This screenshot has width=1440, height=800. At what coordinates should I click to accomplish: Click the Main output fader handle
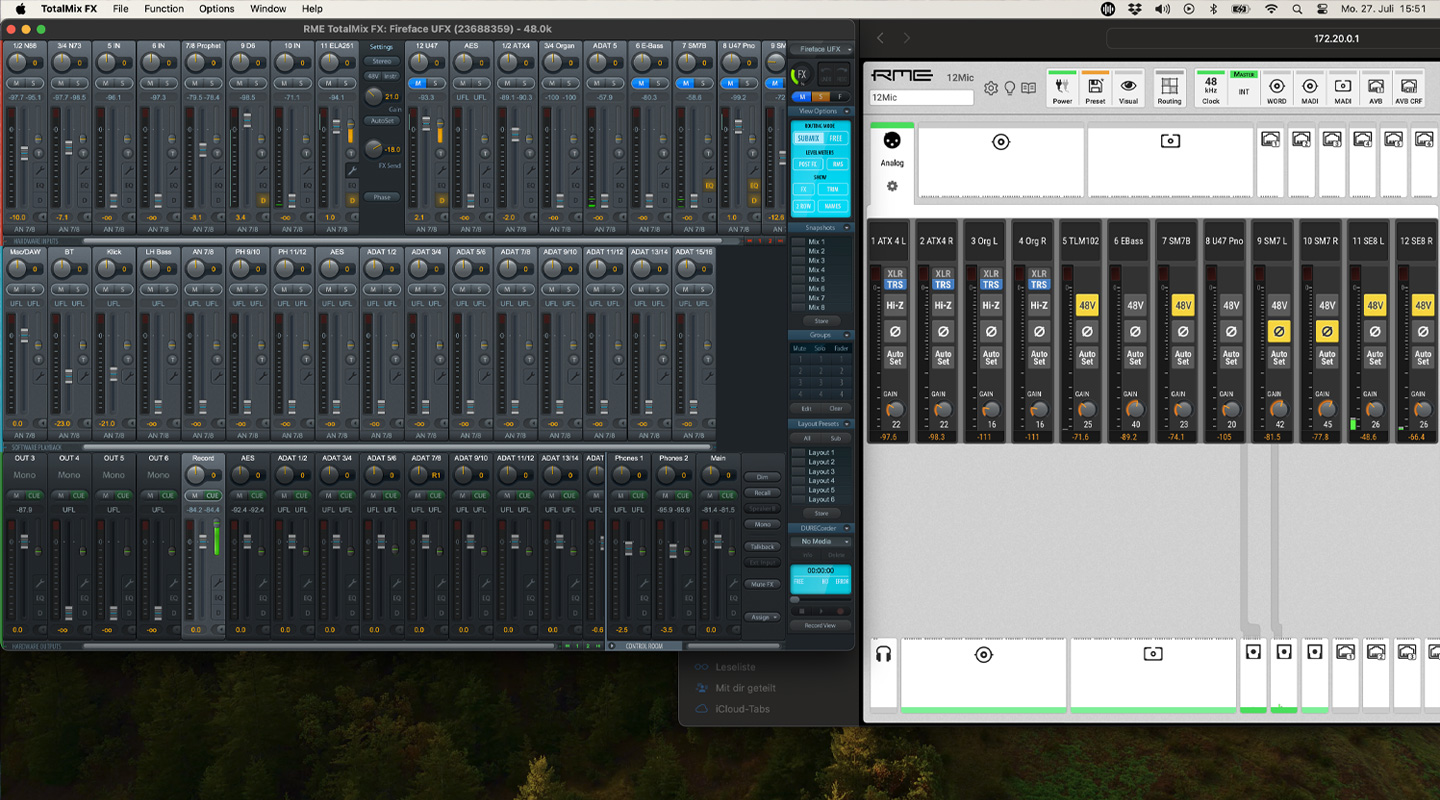717,543
